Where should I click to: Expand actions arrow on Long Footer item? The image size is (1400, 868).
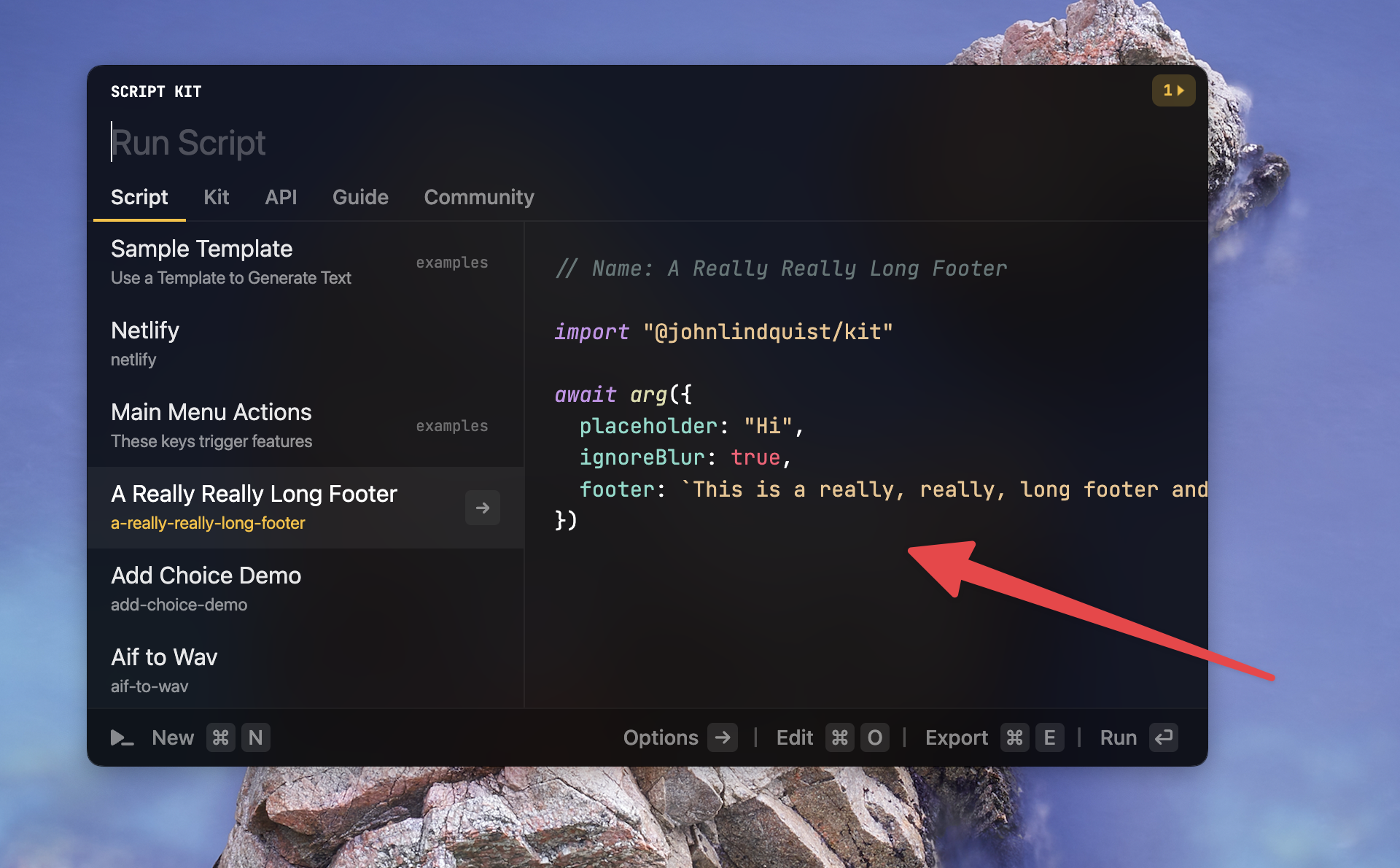point(482,508)
